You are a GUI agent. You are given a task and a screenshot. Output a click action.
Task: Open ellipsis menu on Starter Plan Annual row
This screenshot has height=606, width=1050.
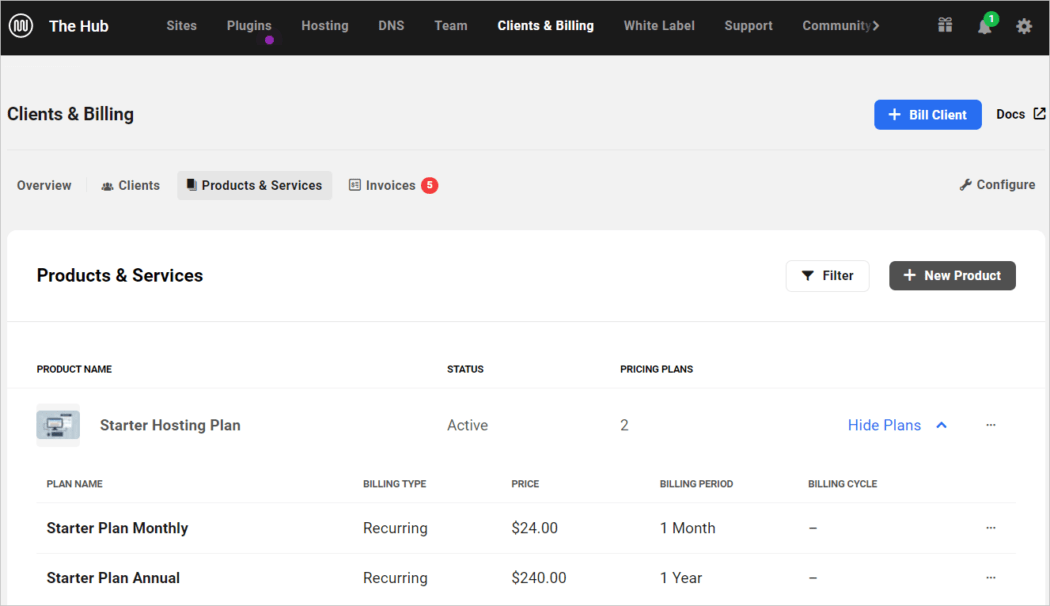click(x=991, y=577)
